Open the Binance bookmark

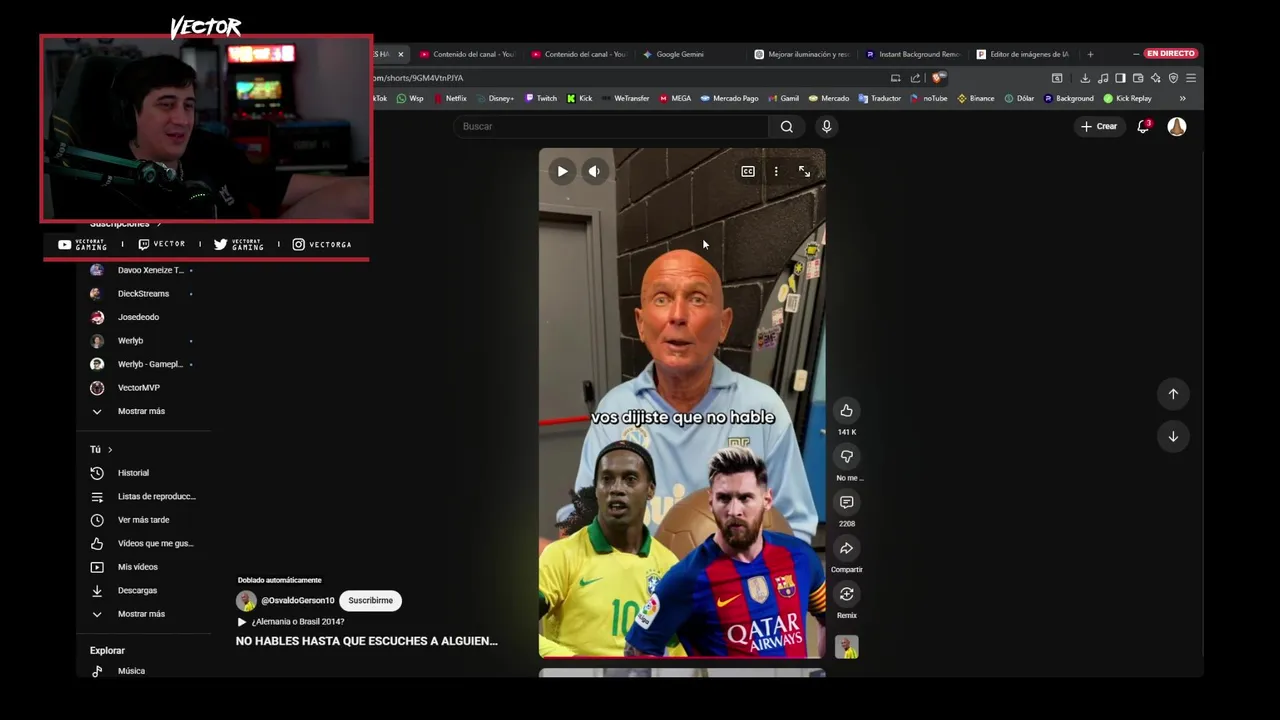click(976, 98)
